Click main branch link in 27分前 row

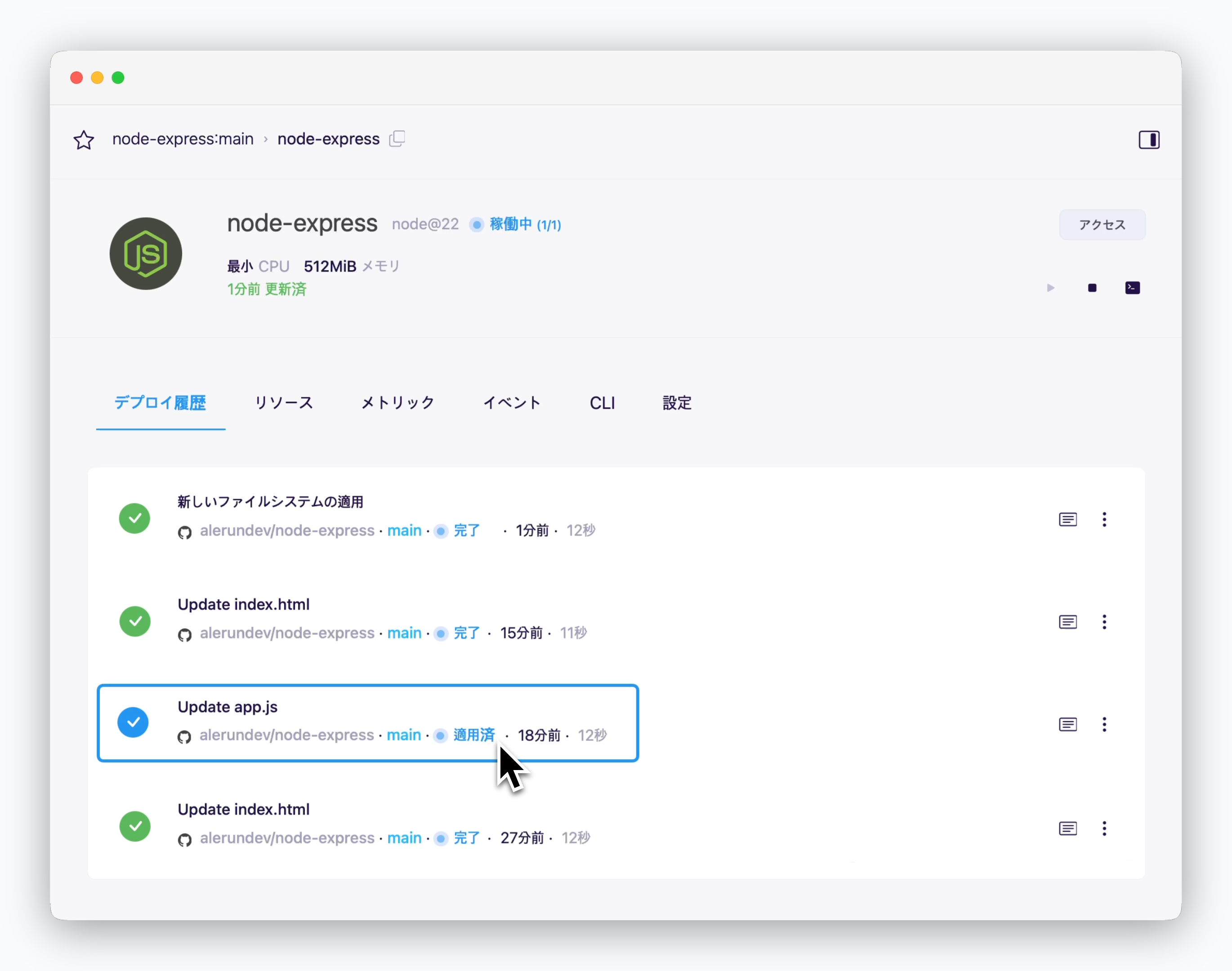[404, 838]
